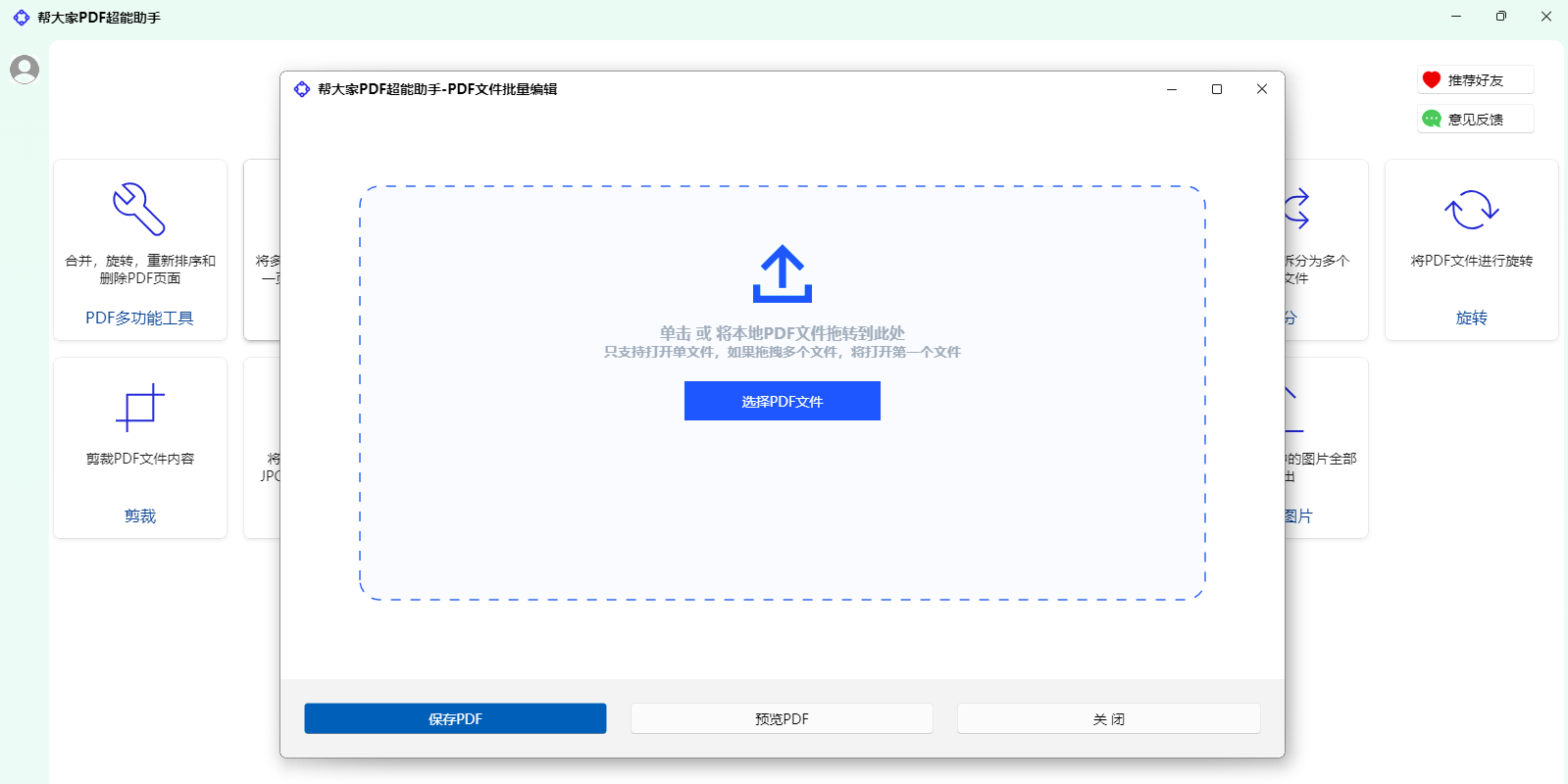
Task: Click the 意见反馈 button
Action: tap(1475, 120)
